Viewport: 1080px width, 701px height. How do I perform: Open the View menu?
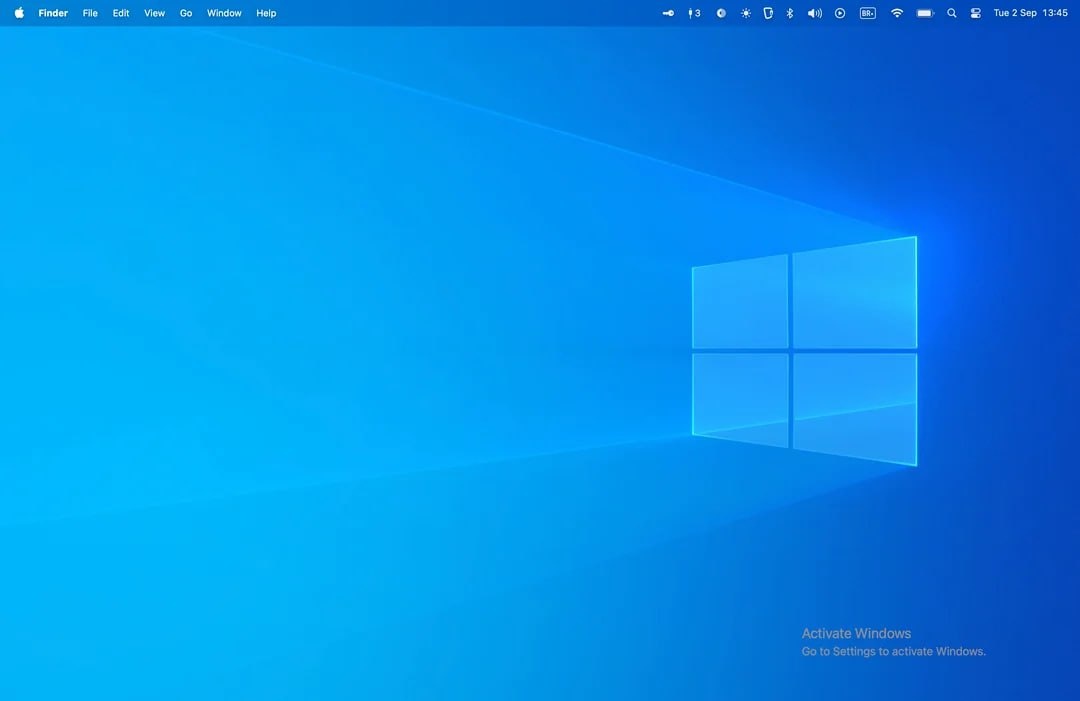click(154, 13)
